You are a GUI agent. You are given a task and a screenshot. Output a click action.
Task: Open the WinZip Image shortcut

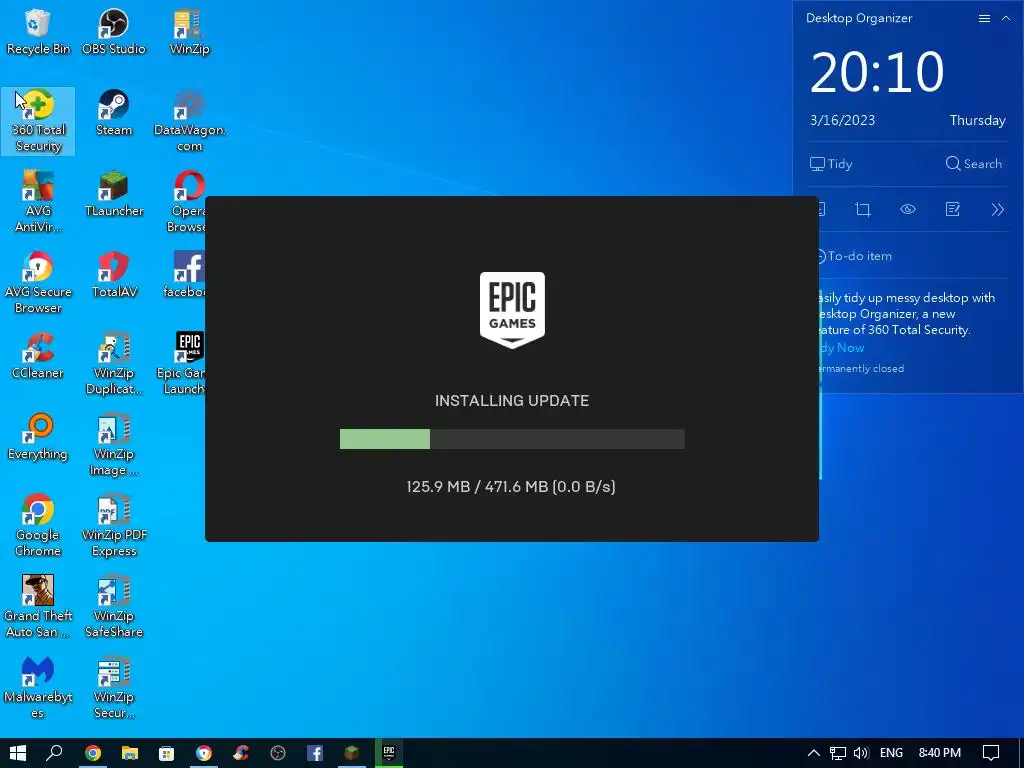coord(114,445)
